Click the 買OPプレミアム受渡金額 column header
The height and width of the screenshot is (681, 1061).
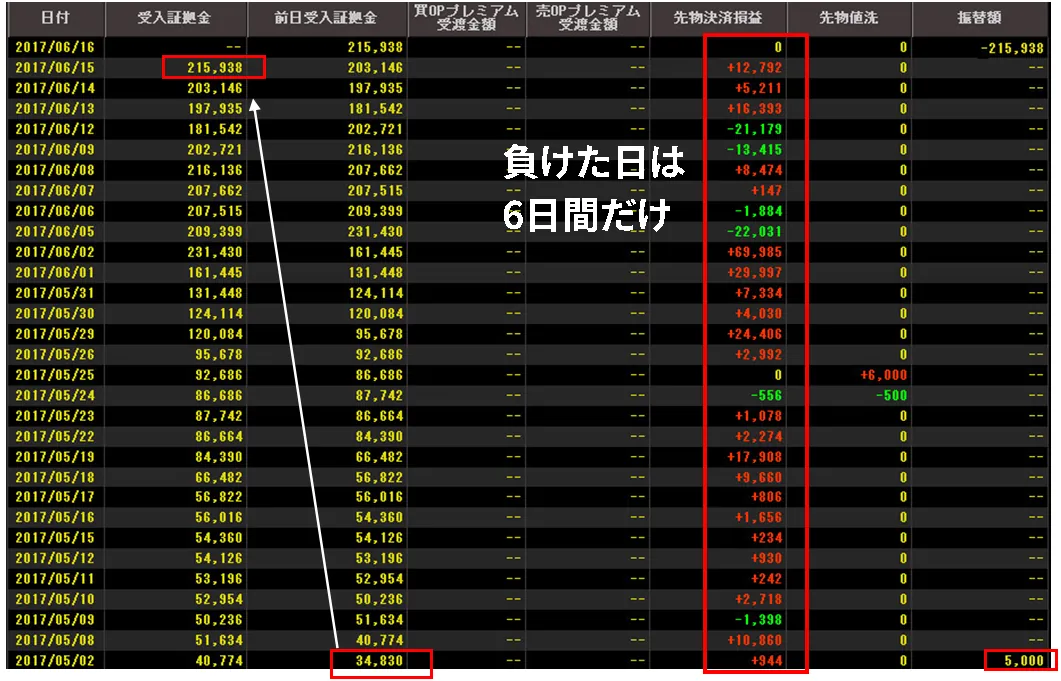pyautogui.click(x=466, y=18)
